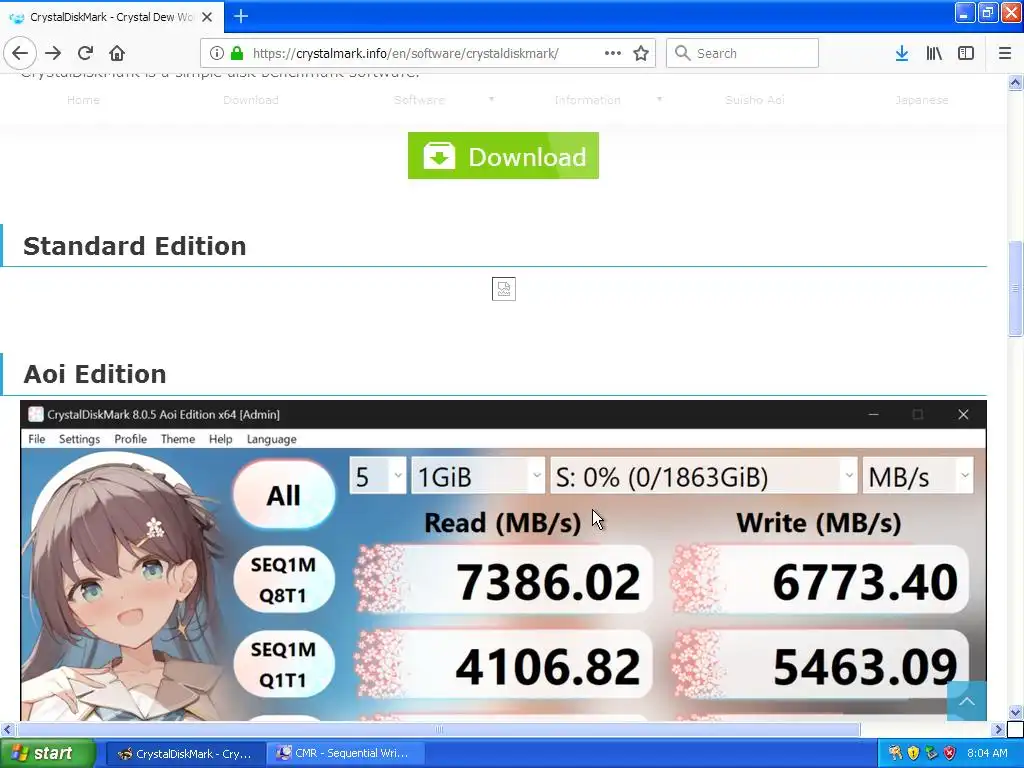
Task: Click the horizontal scrollbar thumb
Action: (x=438, y=729)
